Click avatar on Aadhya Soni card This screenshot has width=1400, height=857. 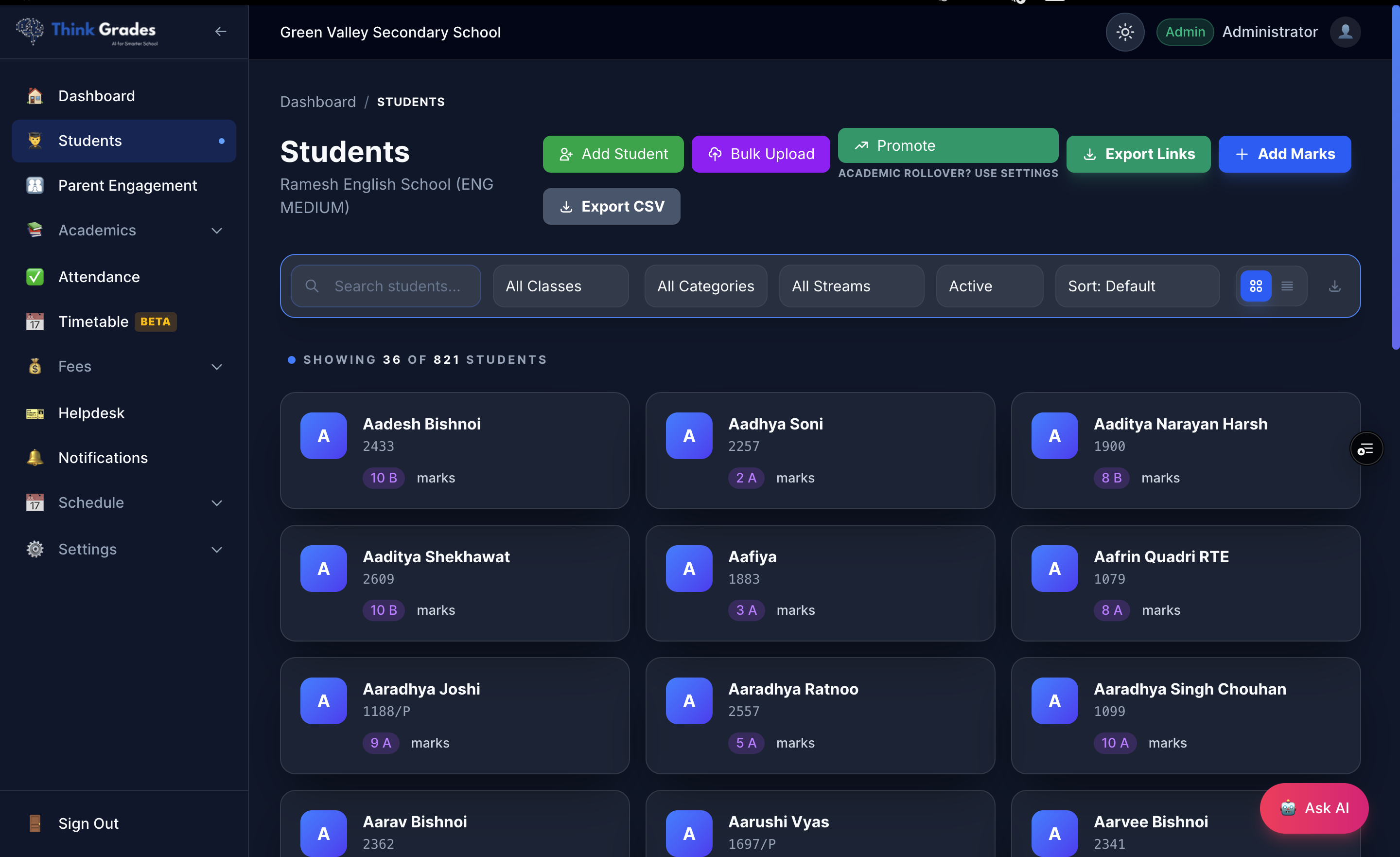point(689,436)
